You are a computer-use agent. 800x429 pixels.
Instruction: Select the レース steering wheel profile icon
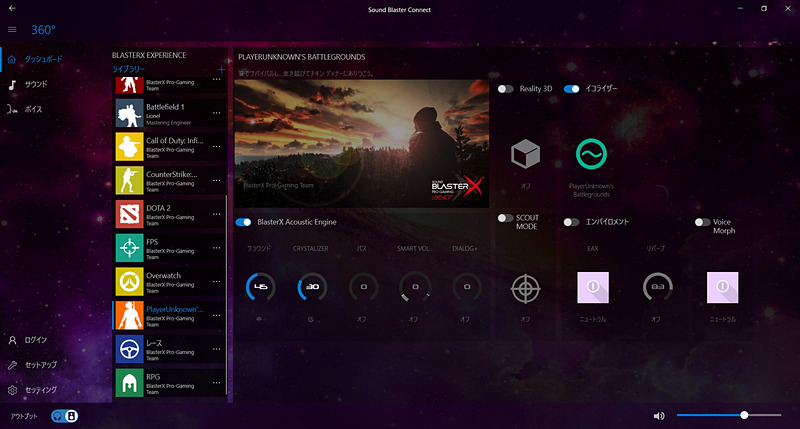coord(129,349)
